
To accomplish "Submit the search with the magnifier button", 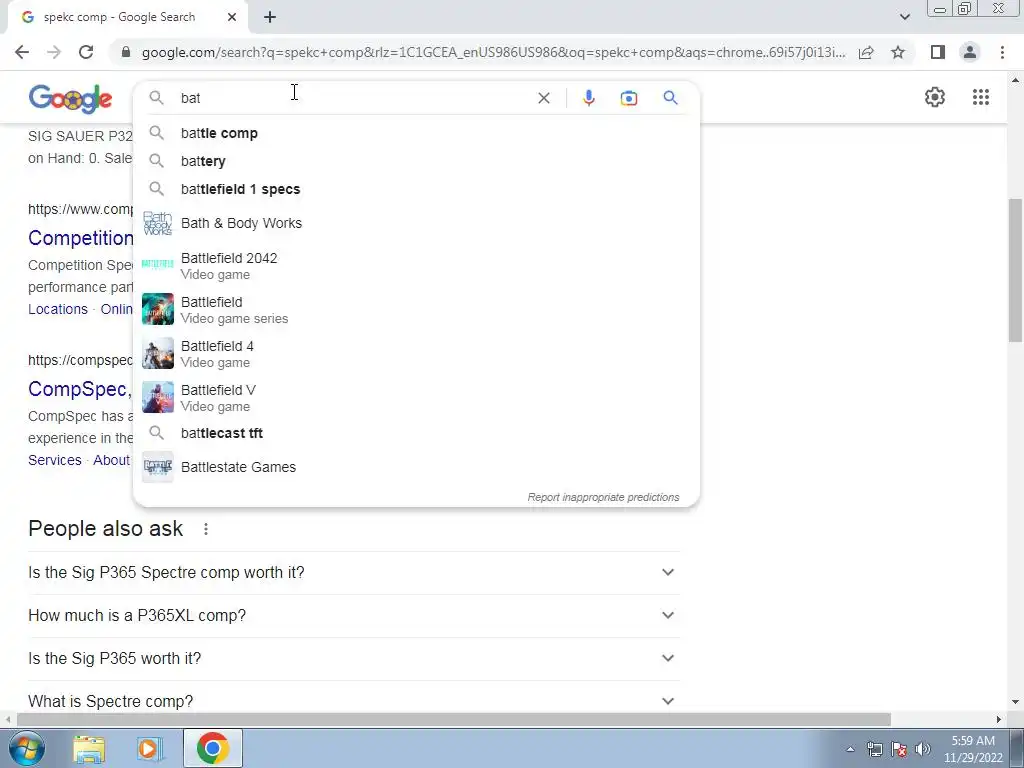I will [x=670, y=98].
